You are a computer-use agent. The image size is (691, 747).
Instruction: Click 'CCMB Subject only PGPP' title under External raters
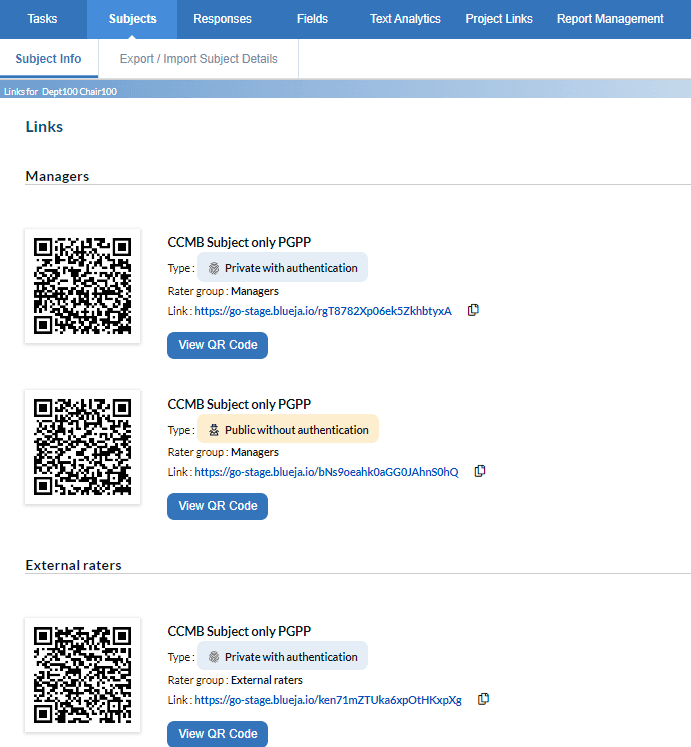239,631
